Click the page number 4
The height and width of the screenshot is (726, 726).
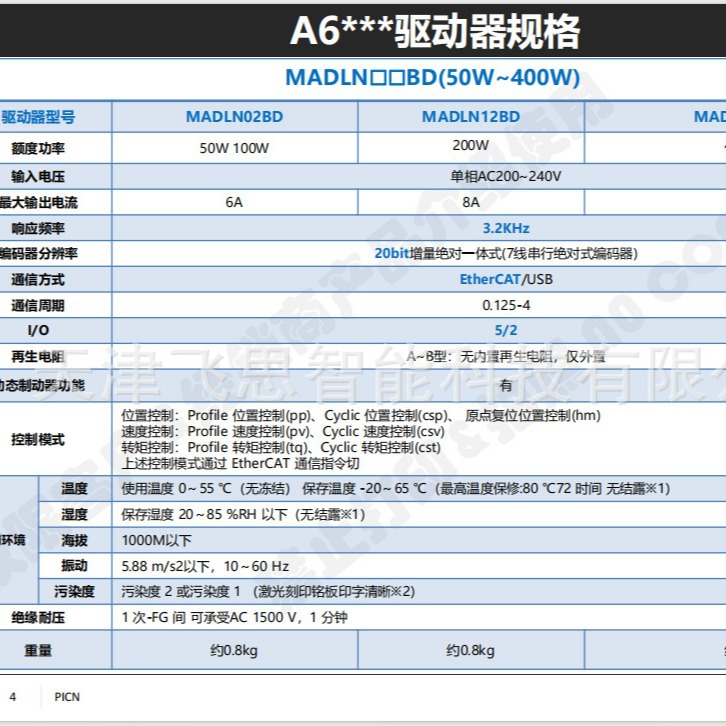coord(13,697)
